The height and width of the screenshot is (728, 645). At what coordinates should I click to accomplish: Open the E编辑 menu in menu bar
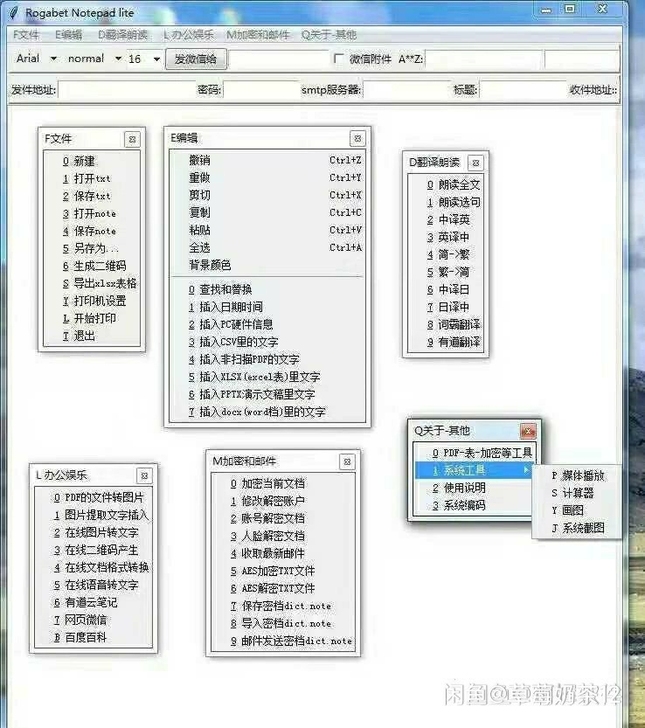pyautogui.click(x=69, y=35)
